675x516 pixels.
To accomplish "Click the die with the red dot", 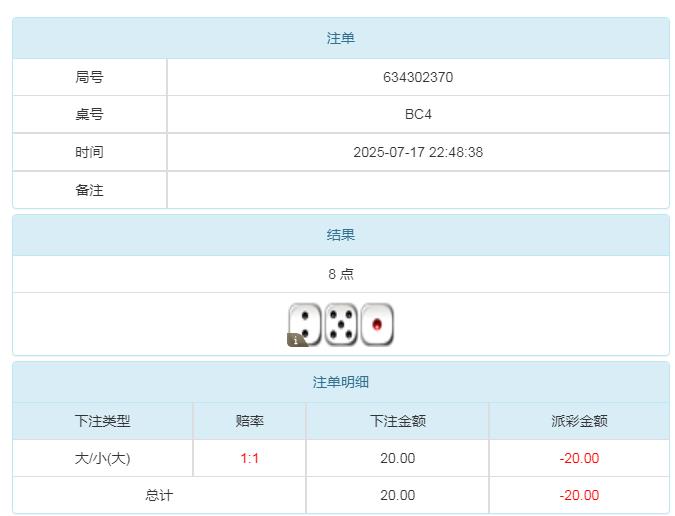I will tap(377, 324).
